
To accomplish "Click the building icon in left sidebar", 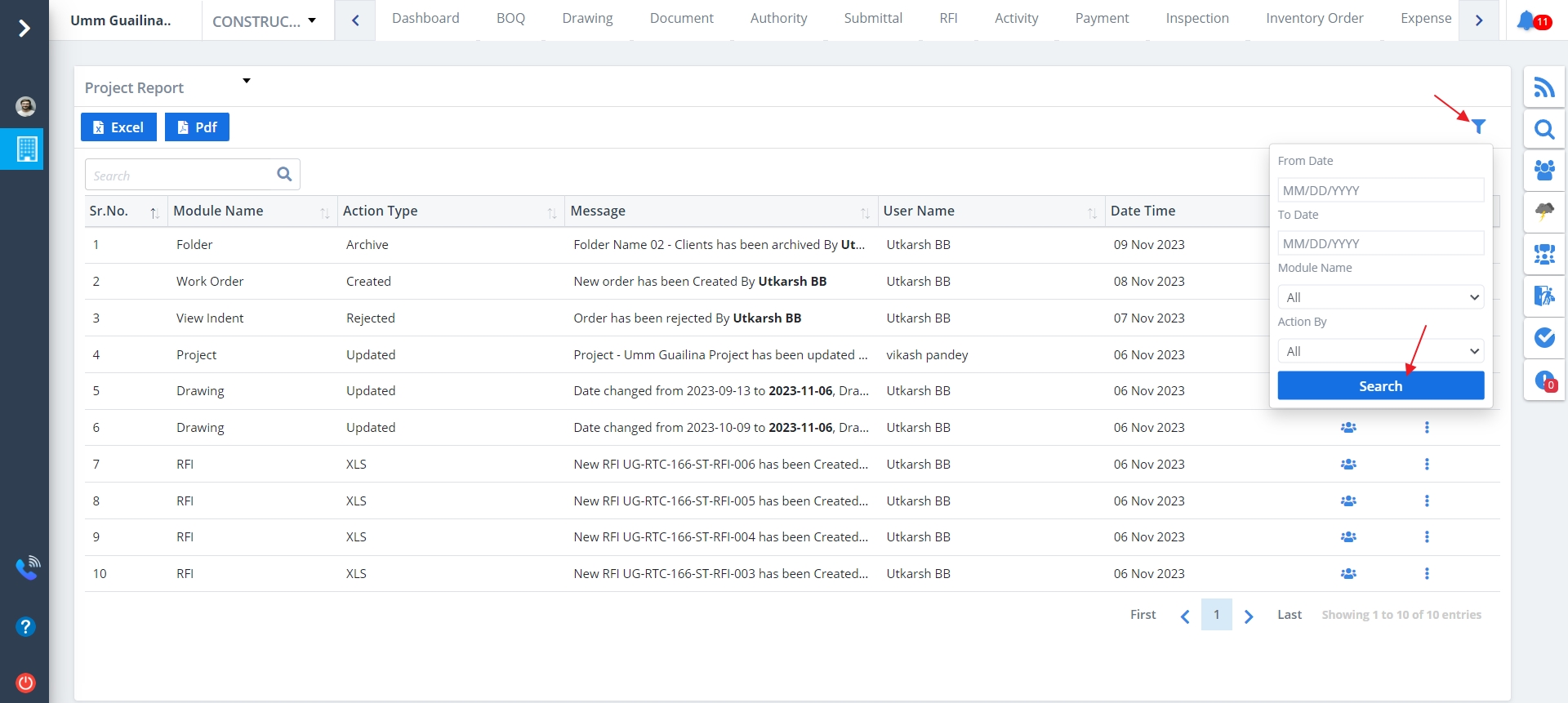I will click(26, 149).
